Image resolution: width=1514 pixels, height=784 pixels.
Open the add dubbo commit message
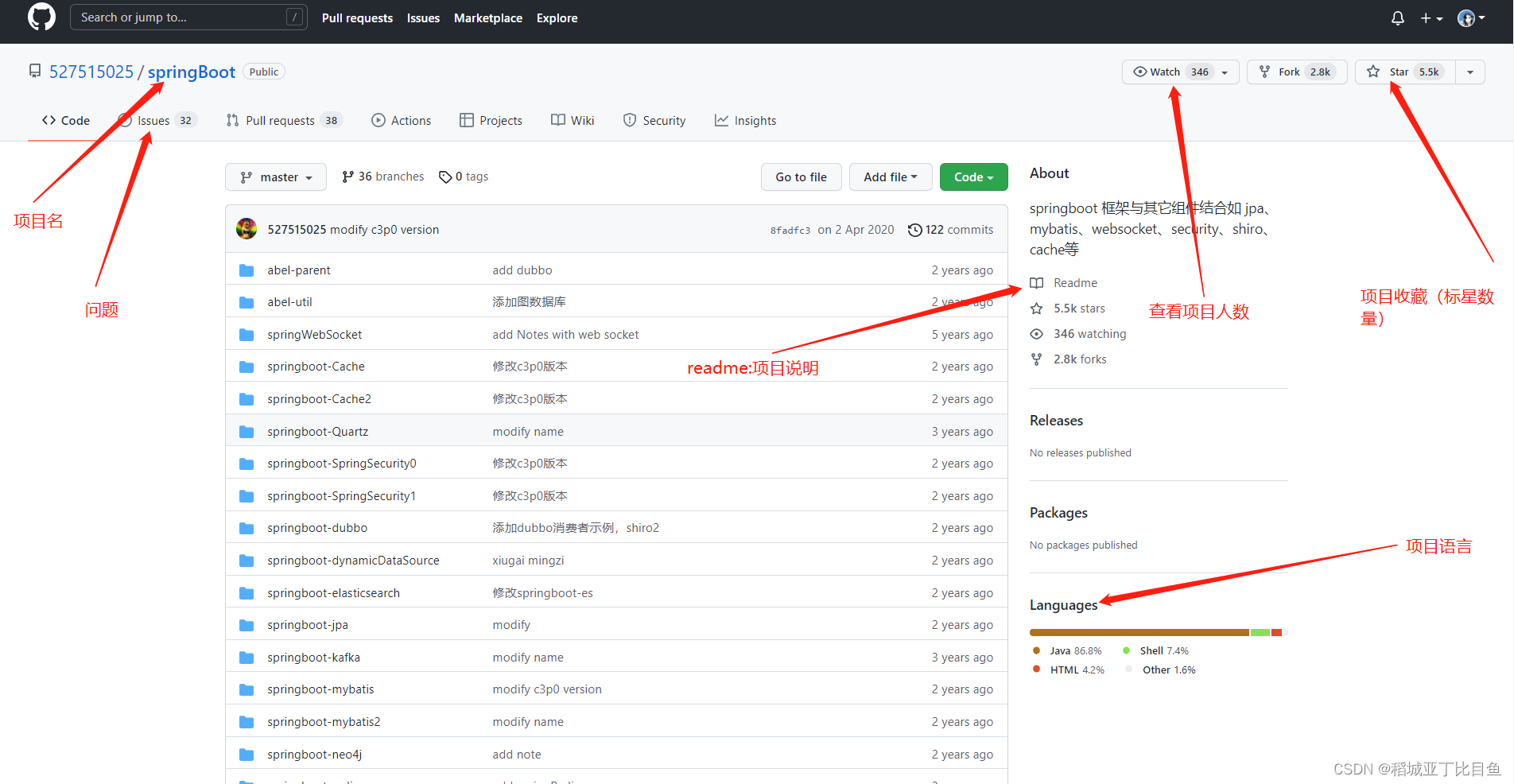coord(522,270)
